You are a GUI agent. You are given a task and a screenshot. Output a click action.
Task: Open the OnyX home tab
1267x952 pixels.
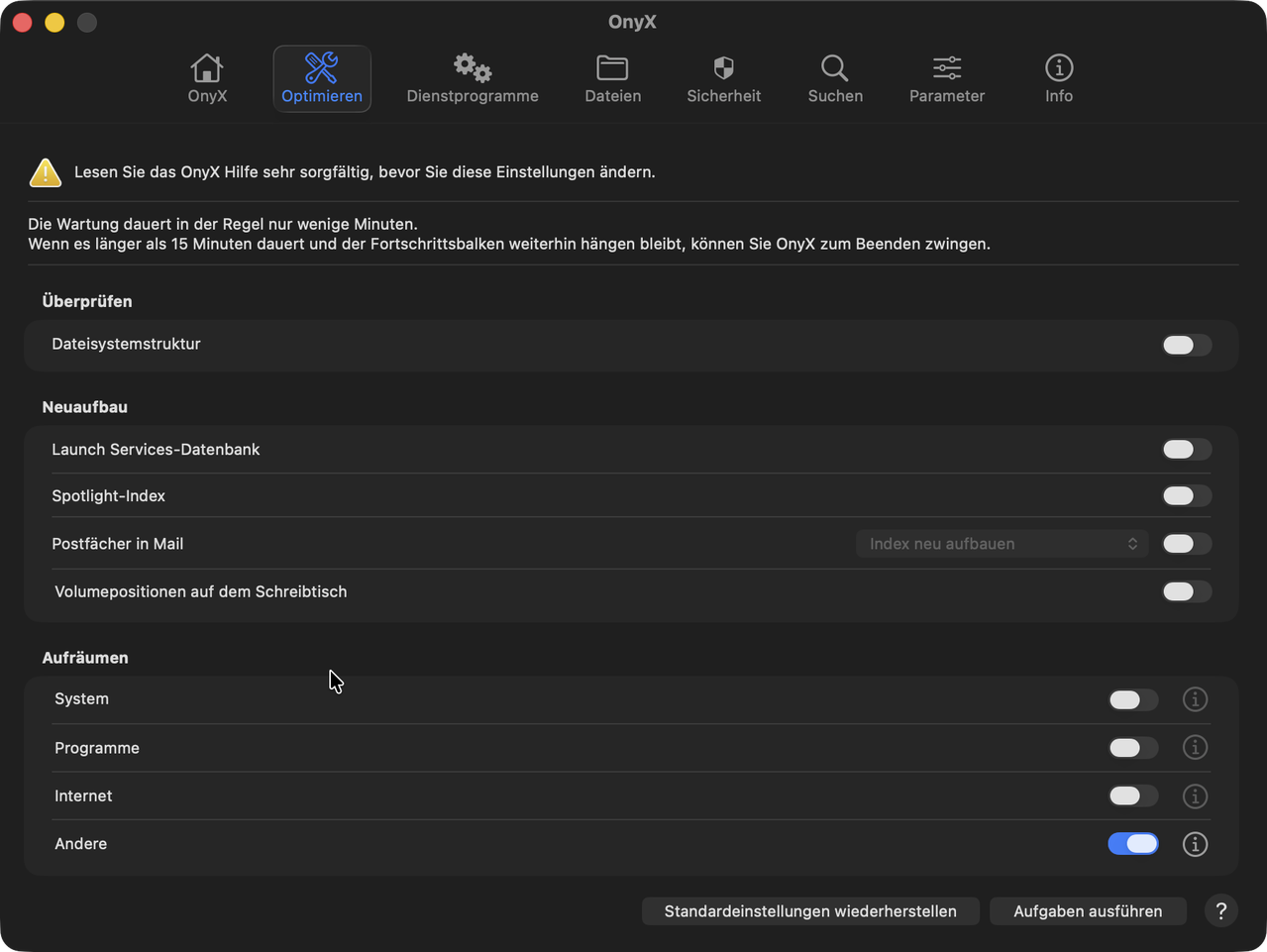click(207, 79)
